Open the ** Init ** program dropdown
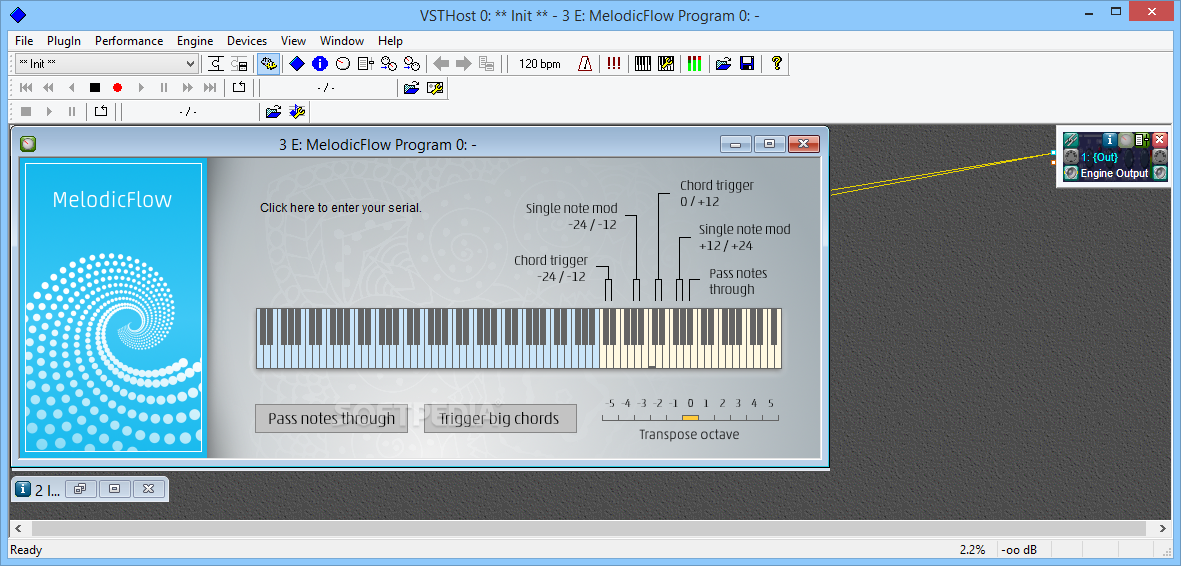Image resolution: width=1181 pixels, height=566 pixels. (106, 64)
